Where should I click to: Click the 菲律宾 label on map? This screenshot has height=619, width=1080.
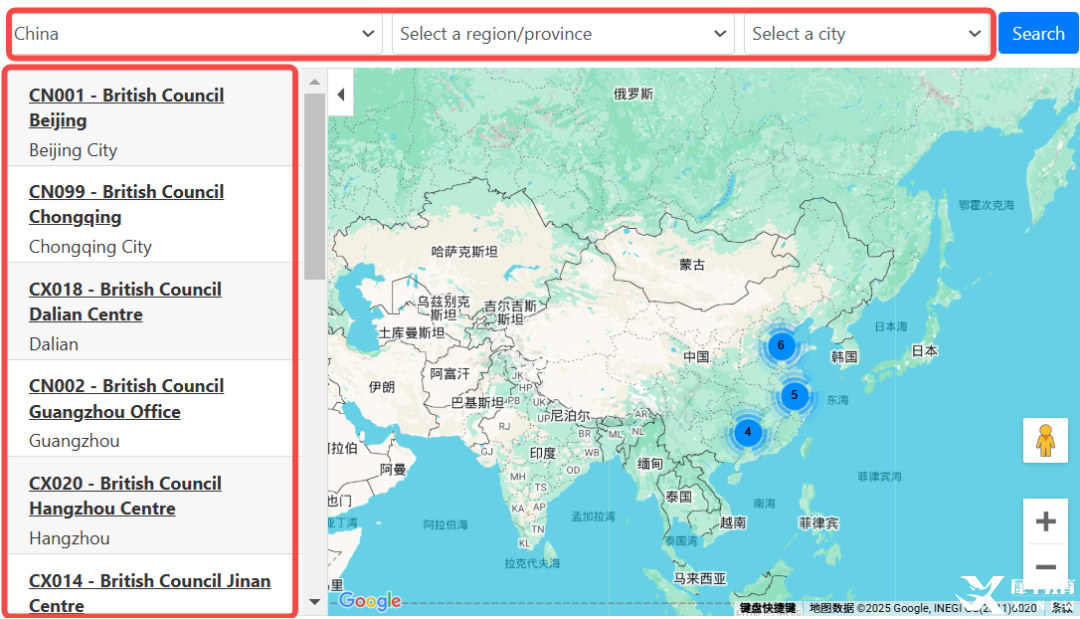pyautogui.click(x=819, y=523)
